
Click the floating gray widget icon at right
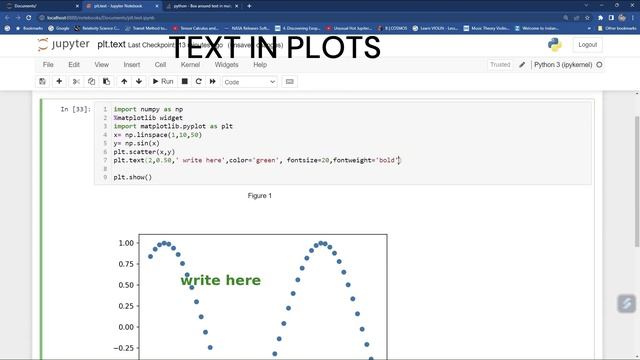click(626, 304)
